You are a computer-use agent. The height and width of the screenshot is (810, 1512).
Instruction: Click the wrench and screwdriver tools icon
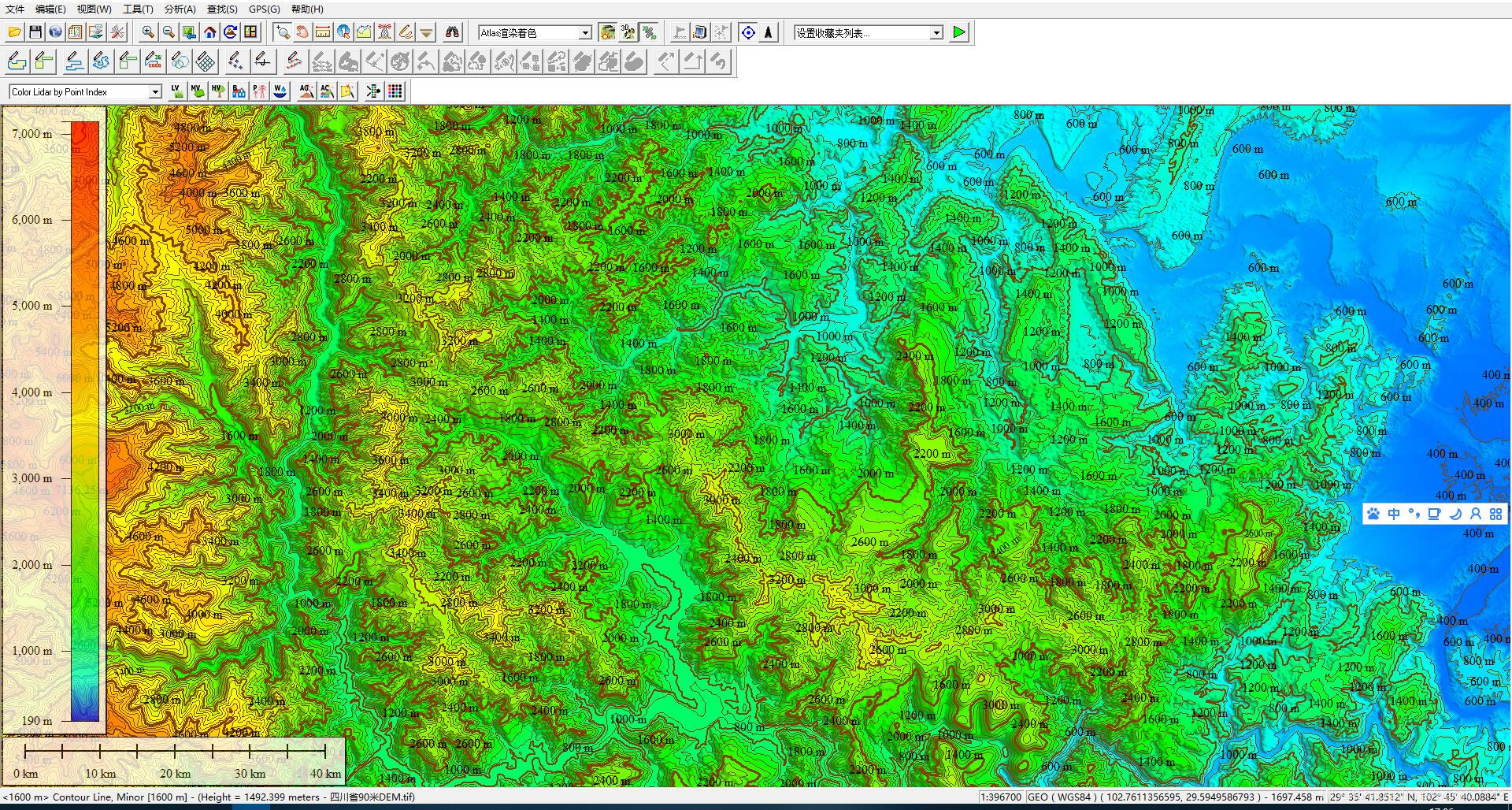[x=117, y=32]
